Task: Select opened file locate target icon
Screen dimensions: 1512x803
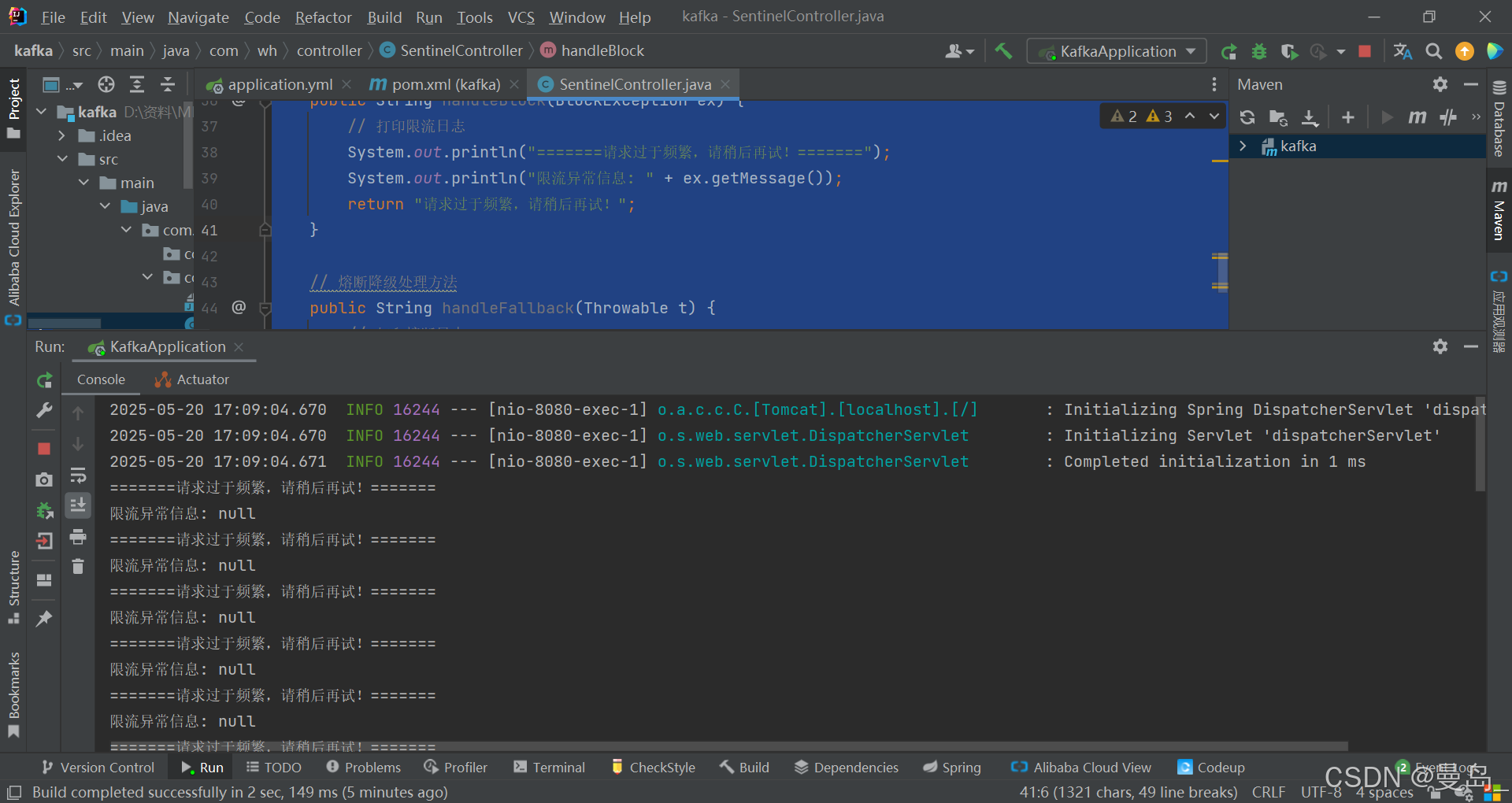Action: [106, 84]
